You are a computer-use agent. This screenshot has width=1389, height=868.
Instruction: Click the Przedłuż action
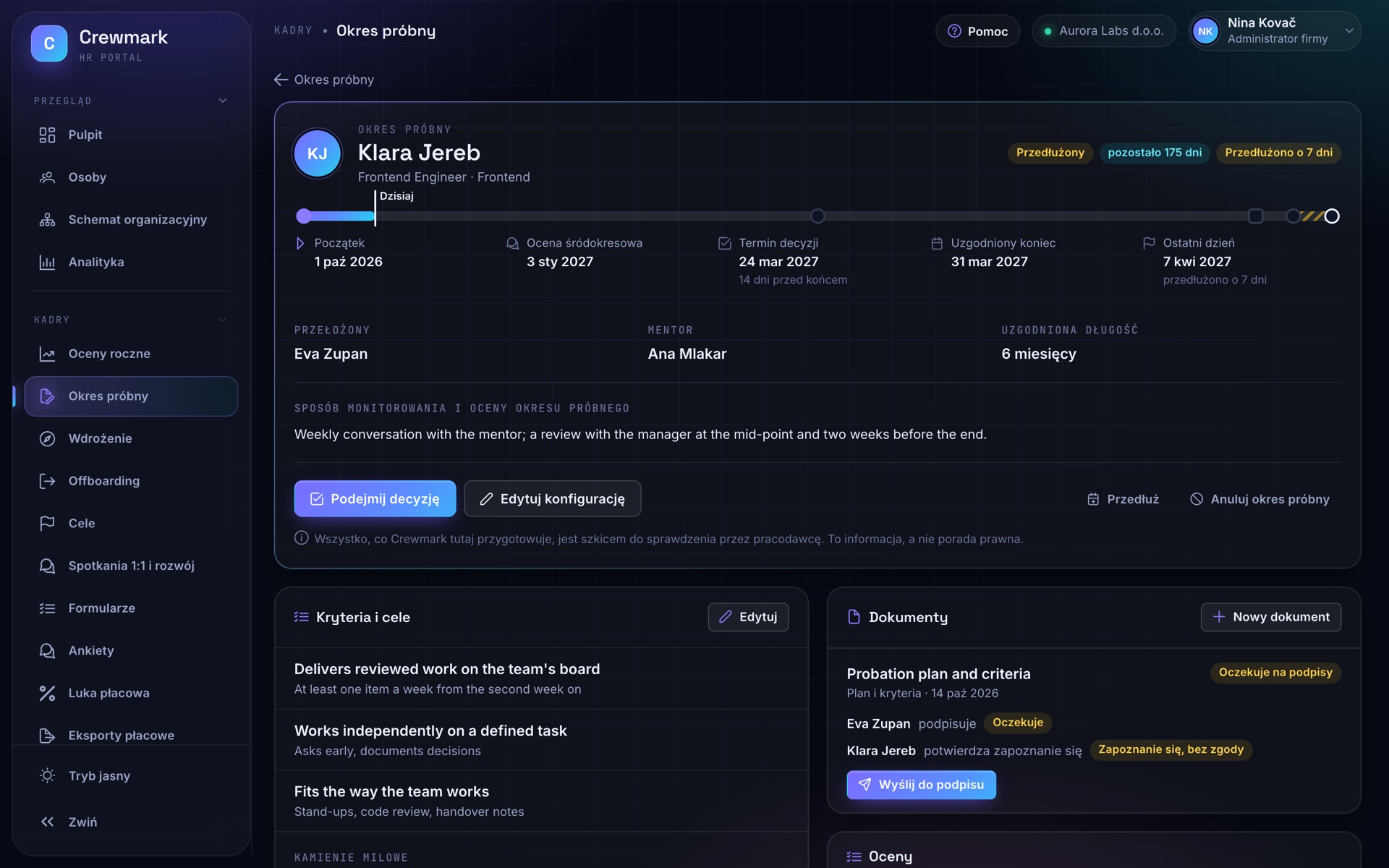[x=1123, y=499]
